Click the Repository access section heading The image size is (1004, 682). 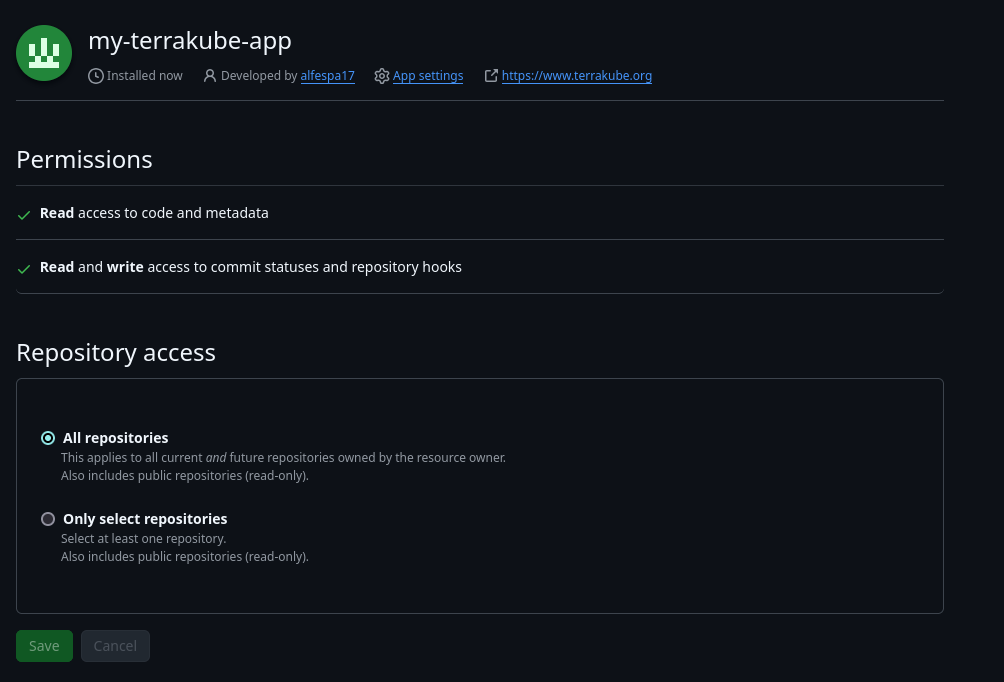tap(116, 353)
